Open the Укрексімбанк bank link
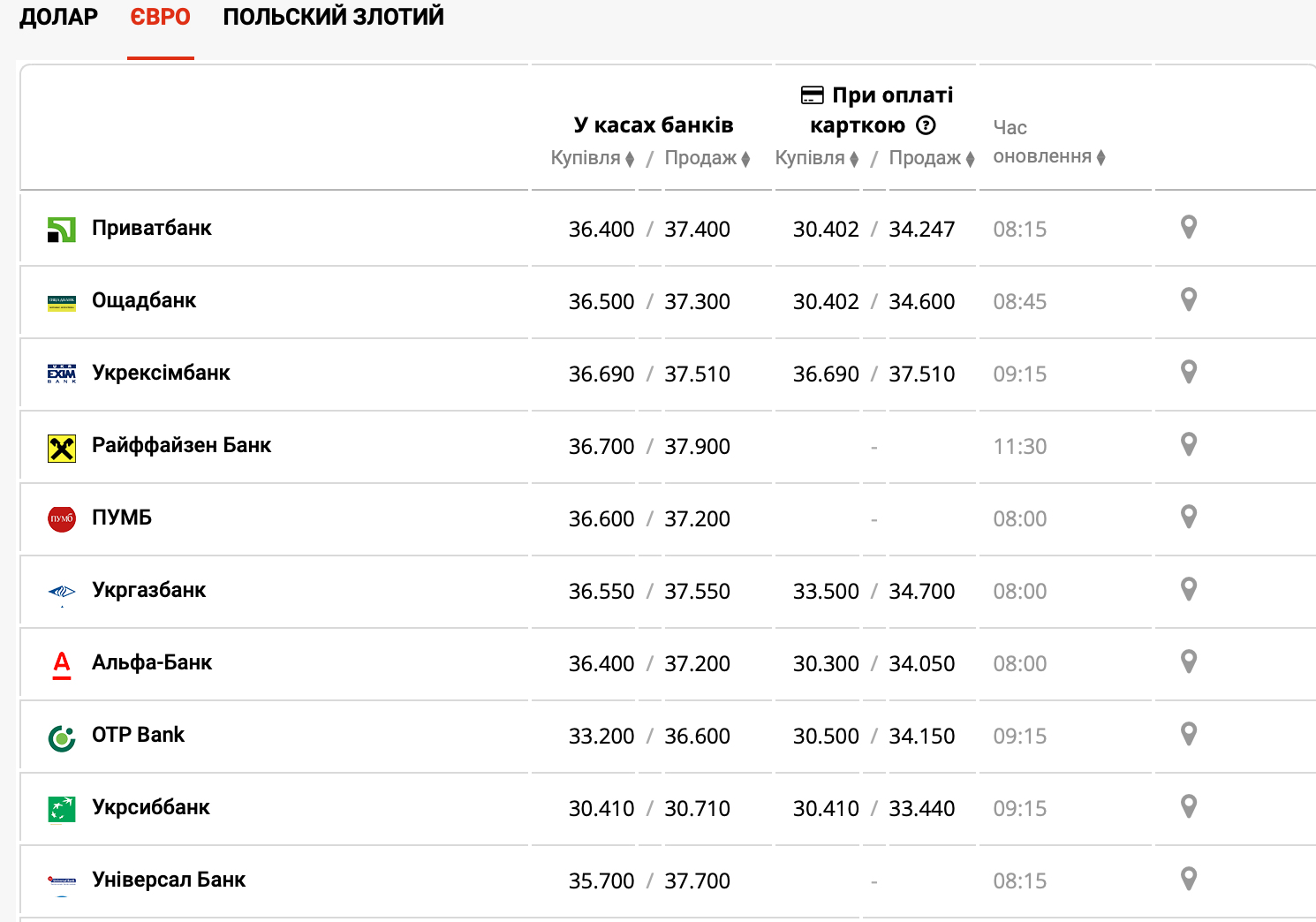This screenshot has width=1316, height=922. tap(161, 373)
